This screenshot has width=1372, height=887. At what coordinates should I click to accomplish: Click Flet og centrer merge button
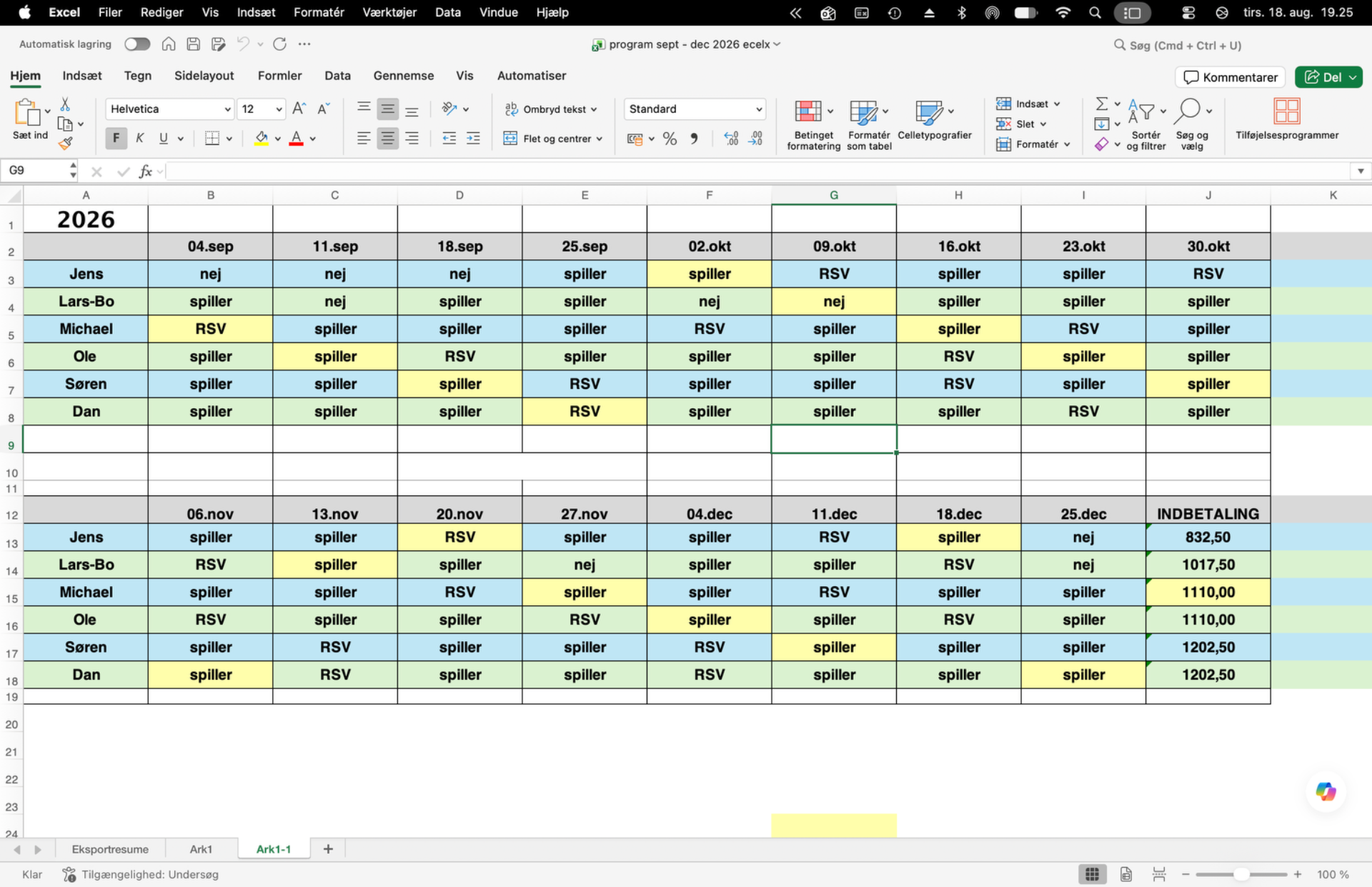pyautogui.click(x=552, y=138)
